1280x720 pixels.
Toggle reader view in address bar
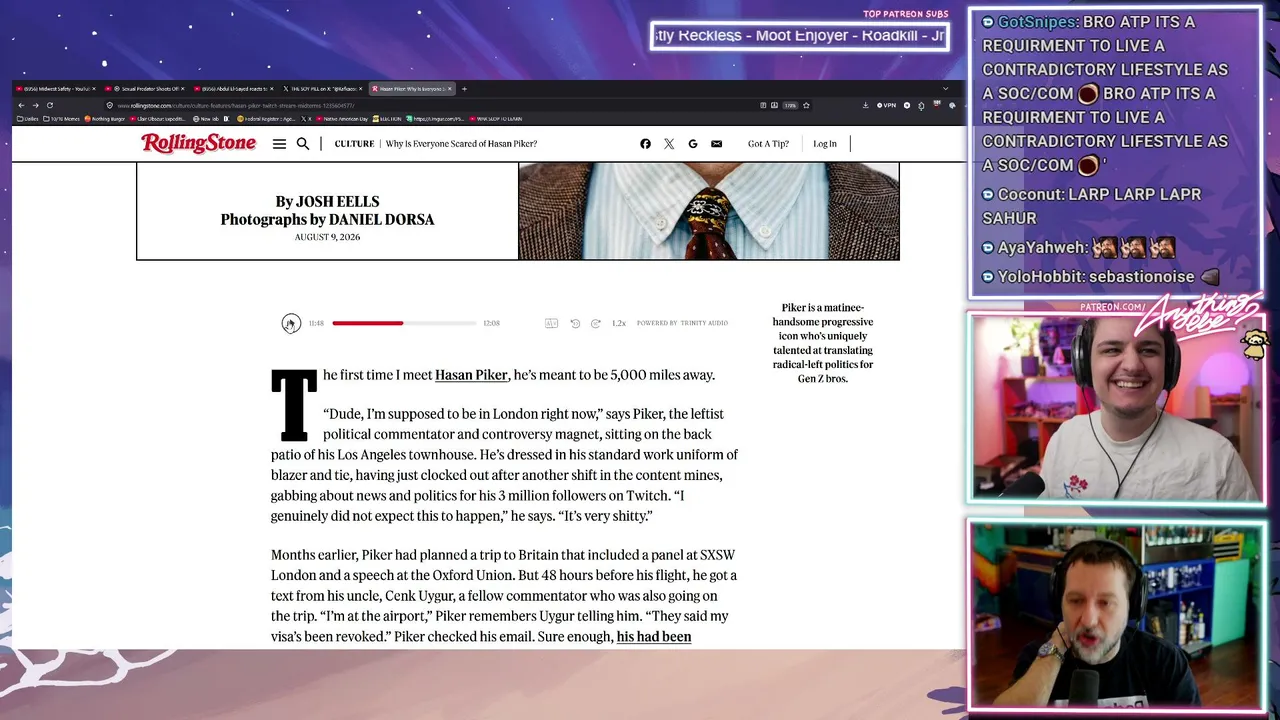pos(763,105)
